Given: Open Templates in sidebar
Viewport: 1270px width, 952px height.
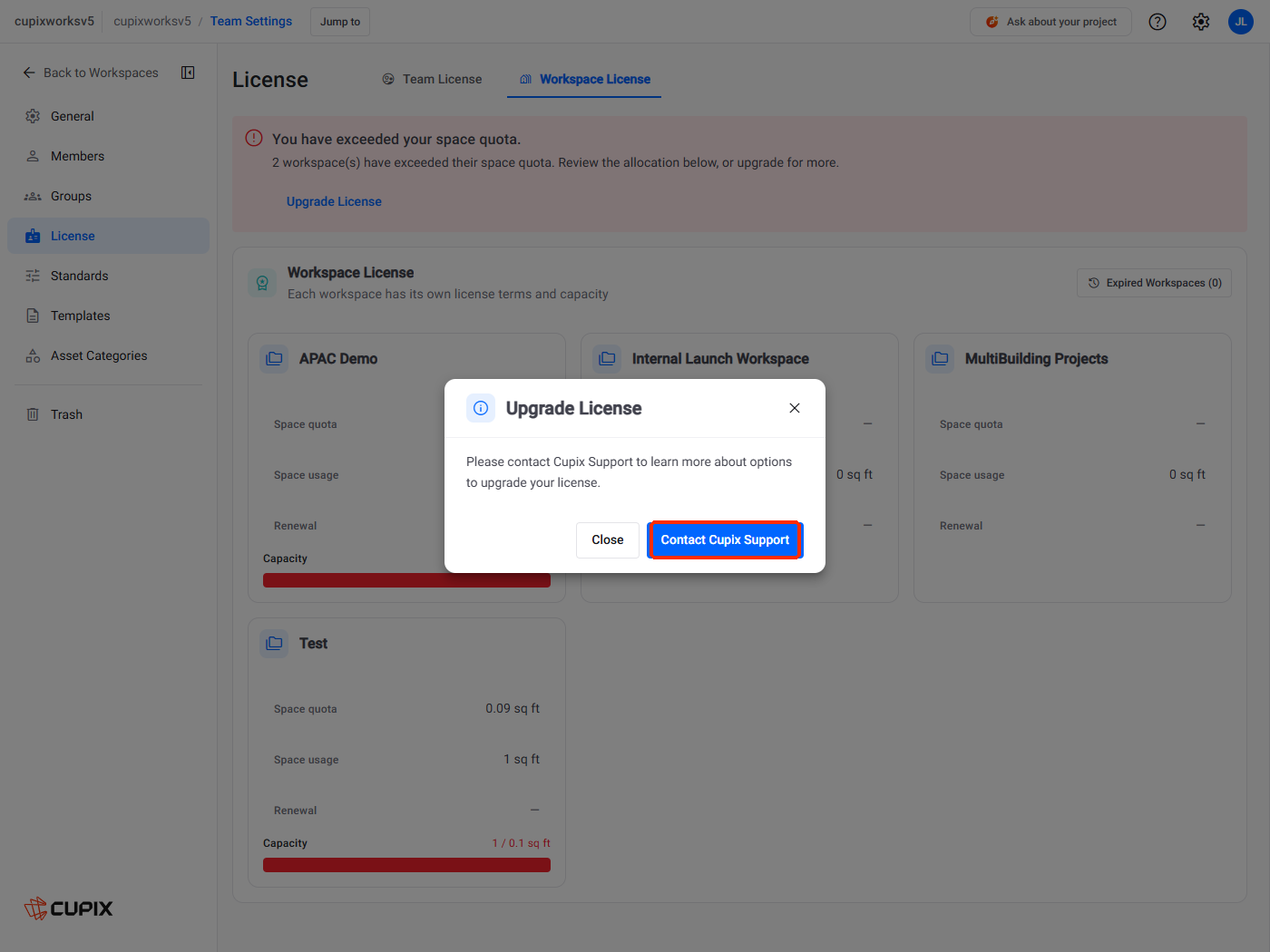Looking at the screenshot, I should pos(108,316).
